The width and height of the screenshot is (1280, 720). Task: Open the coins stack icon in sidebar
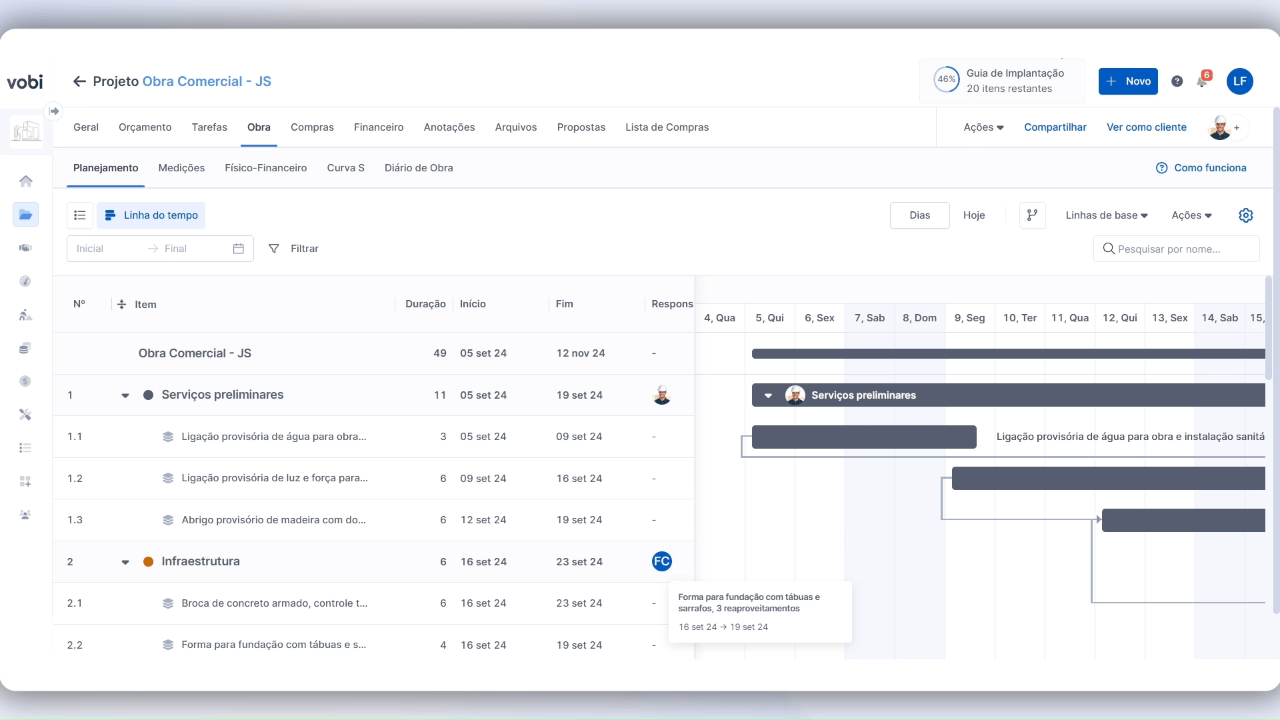(x=26, y=348)
